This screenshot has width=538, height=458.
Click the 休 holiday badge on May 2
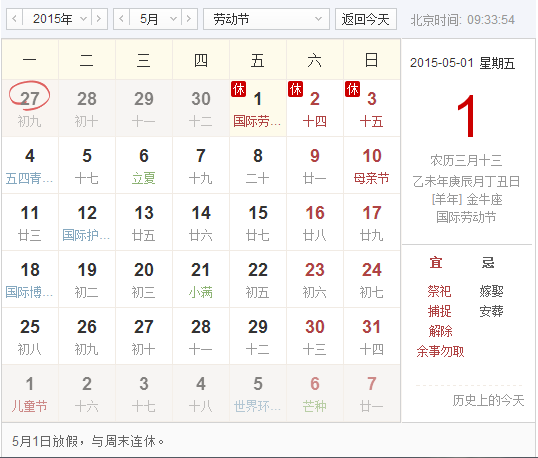(x=295, y=89)
